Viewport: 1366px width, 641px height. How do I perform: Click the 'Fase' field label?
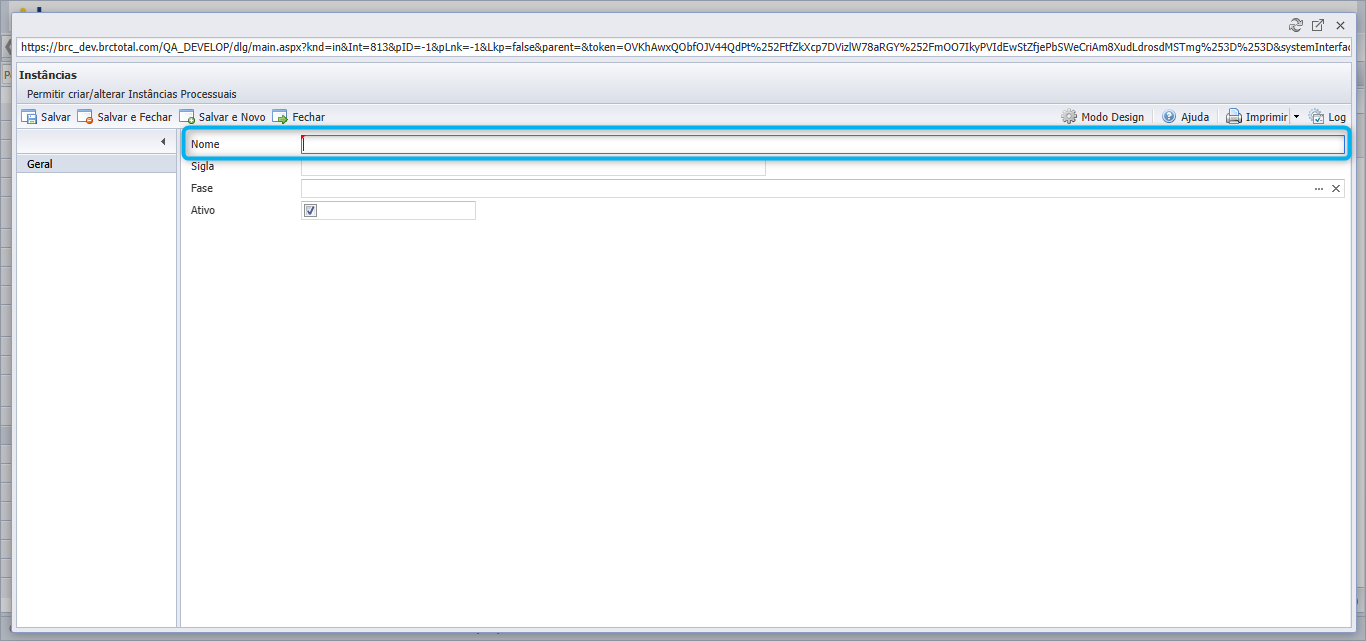click(202, 188)
